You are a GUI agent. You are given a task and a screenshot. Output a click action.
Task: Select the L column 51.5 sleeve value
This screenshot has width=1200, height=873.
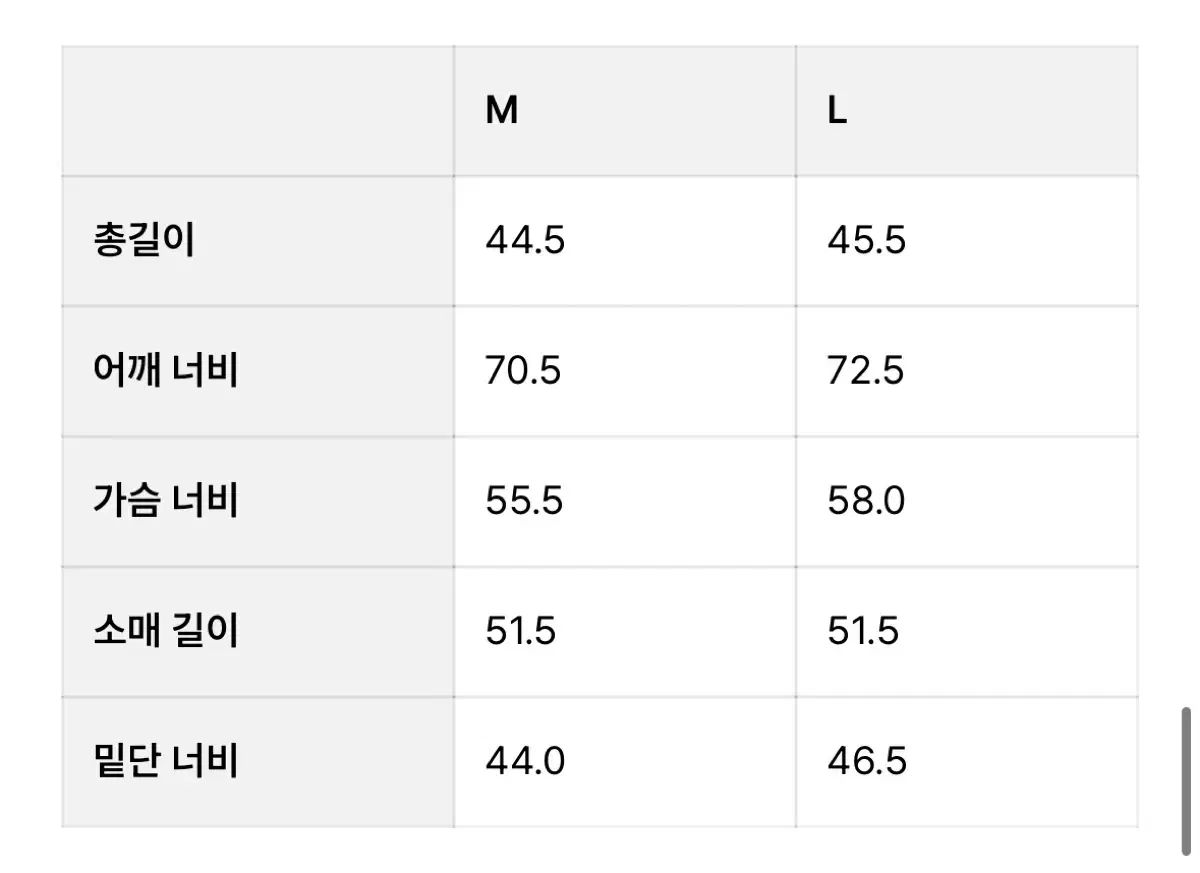(862, 631)
